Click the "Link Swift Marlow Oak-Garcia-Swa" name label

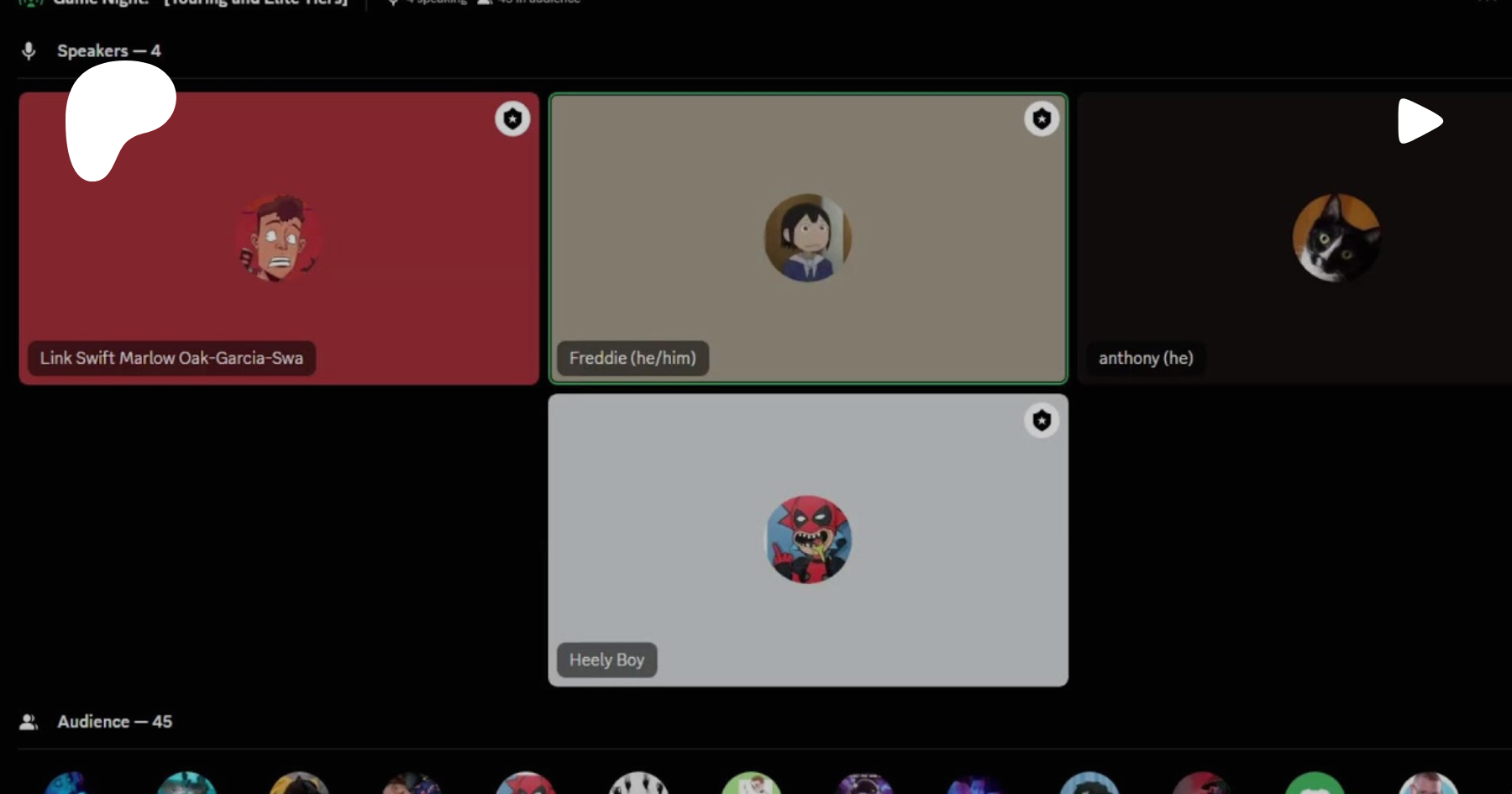coord(171,358)
